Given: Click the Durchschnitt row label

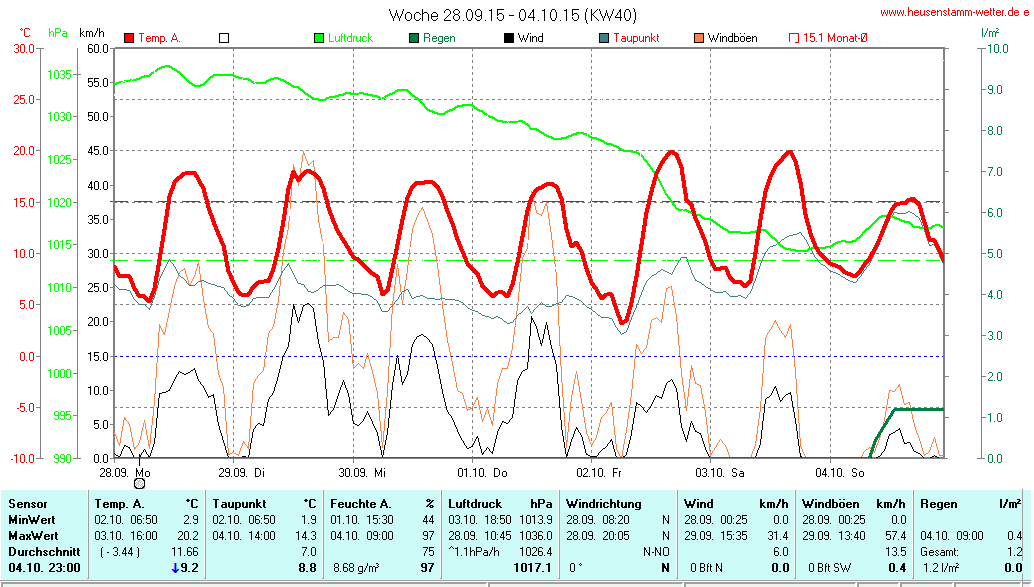Looking at the screenshot, I should coord(39,551).
